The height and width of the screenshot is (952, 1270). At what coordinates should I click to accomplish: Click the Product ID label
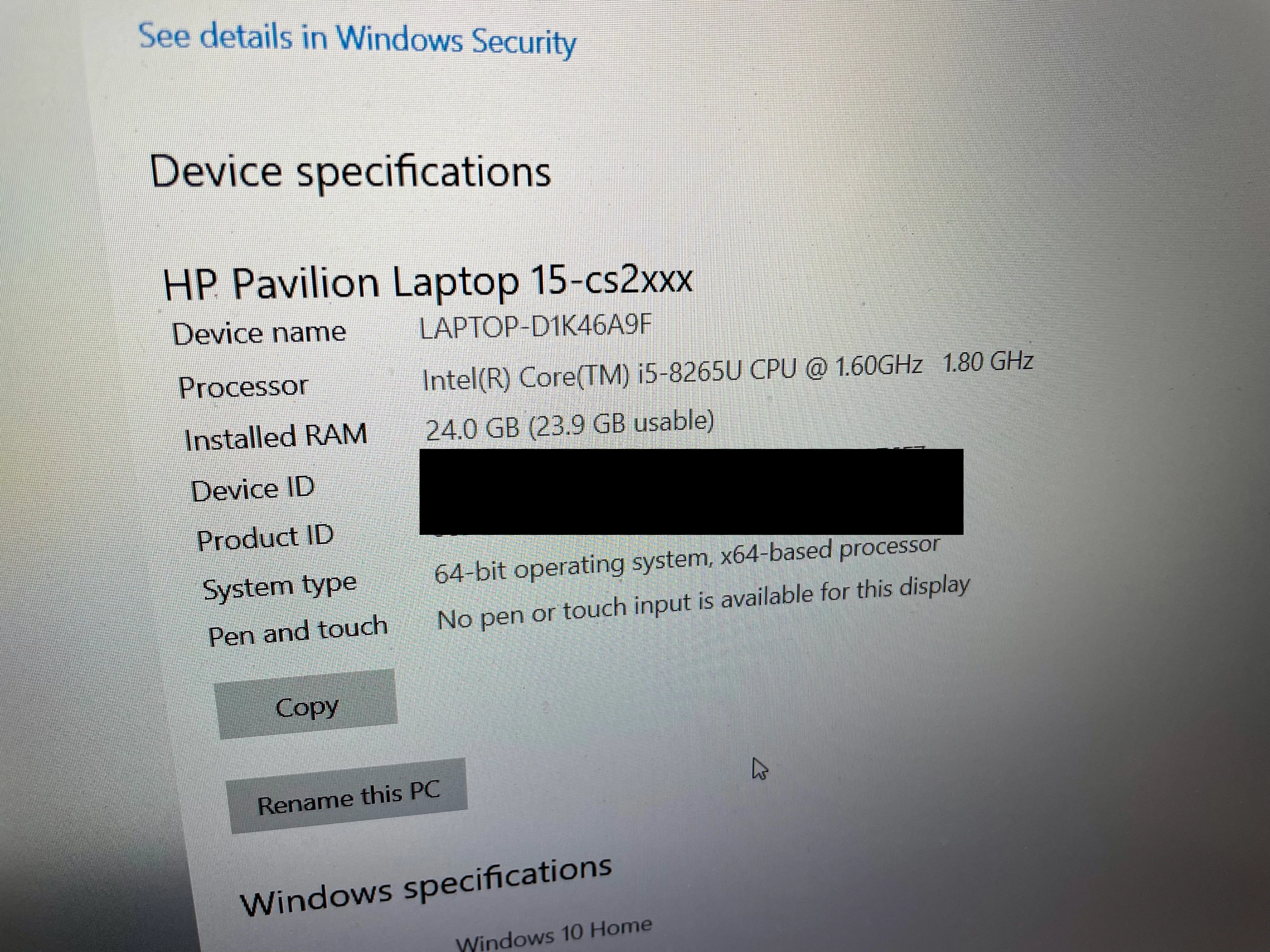point(265,538)
